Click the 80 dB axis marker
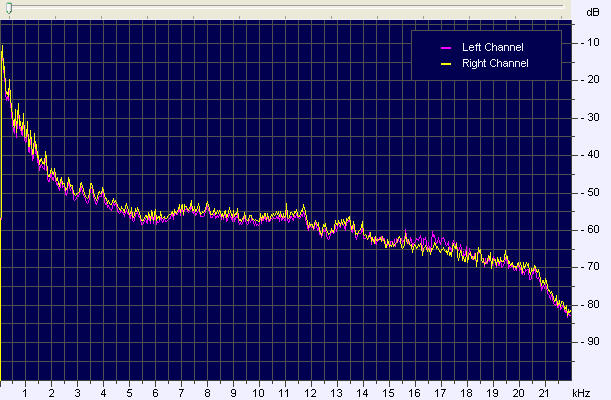This screenshot has height=400, width=611. 590,304
